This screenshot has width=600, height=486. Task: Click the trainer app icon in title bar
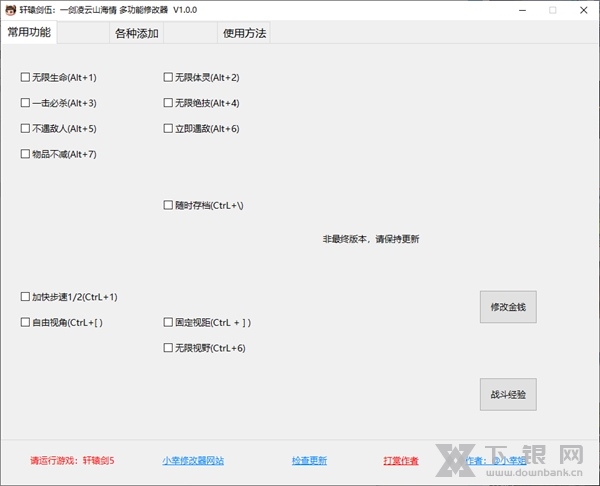[10, 10]
